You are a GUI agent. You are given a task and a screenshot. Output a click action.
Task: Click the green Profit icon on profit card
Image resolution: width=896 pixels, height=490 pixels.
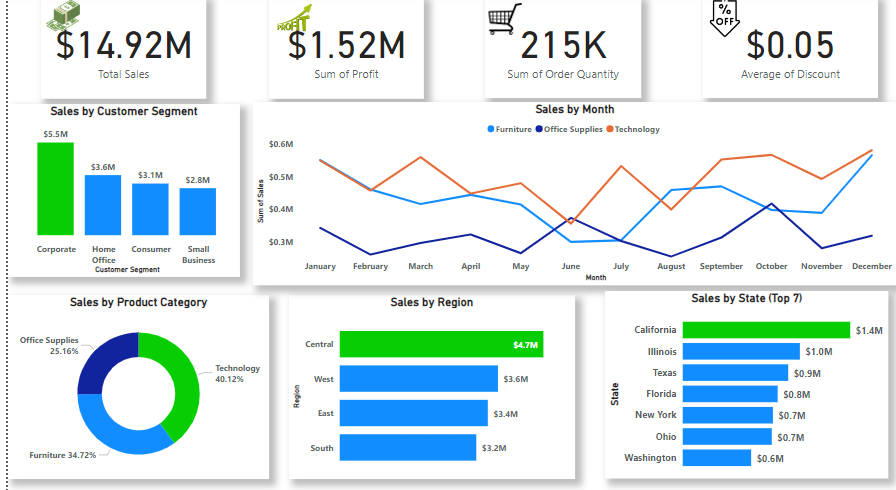click(295, 19)
